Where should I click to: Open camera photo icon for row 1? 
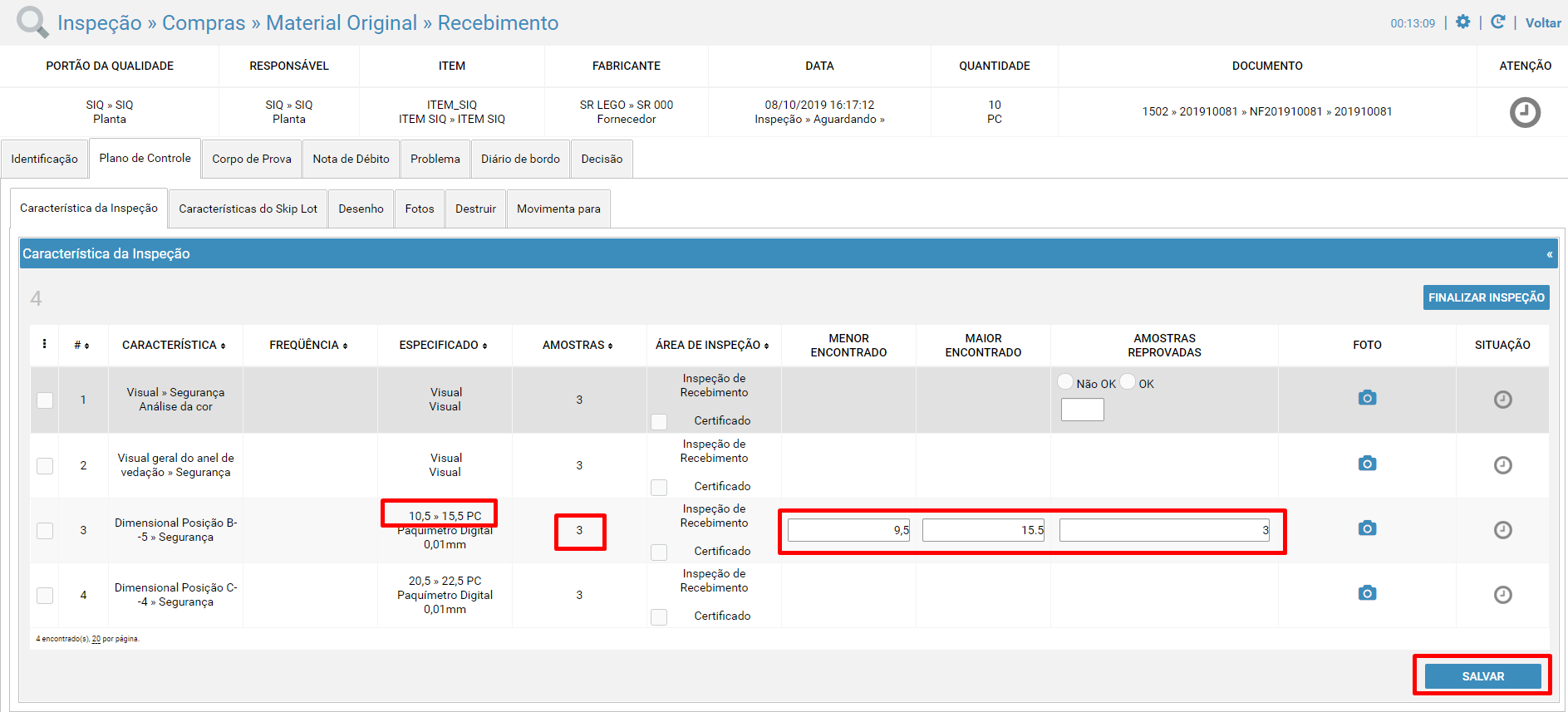tap(1367, 398)
